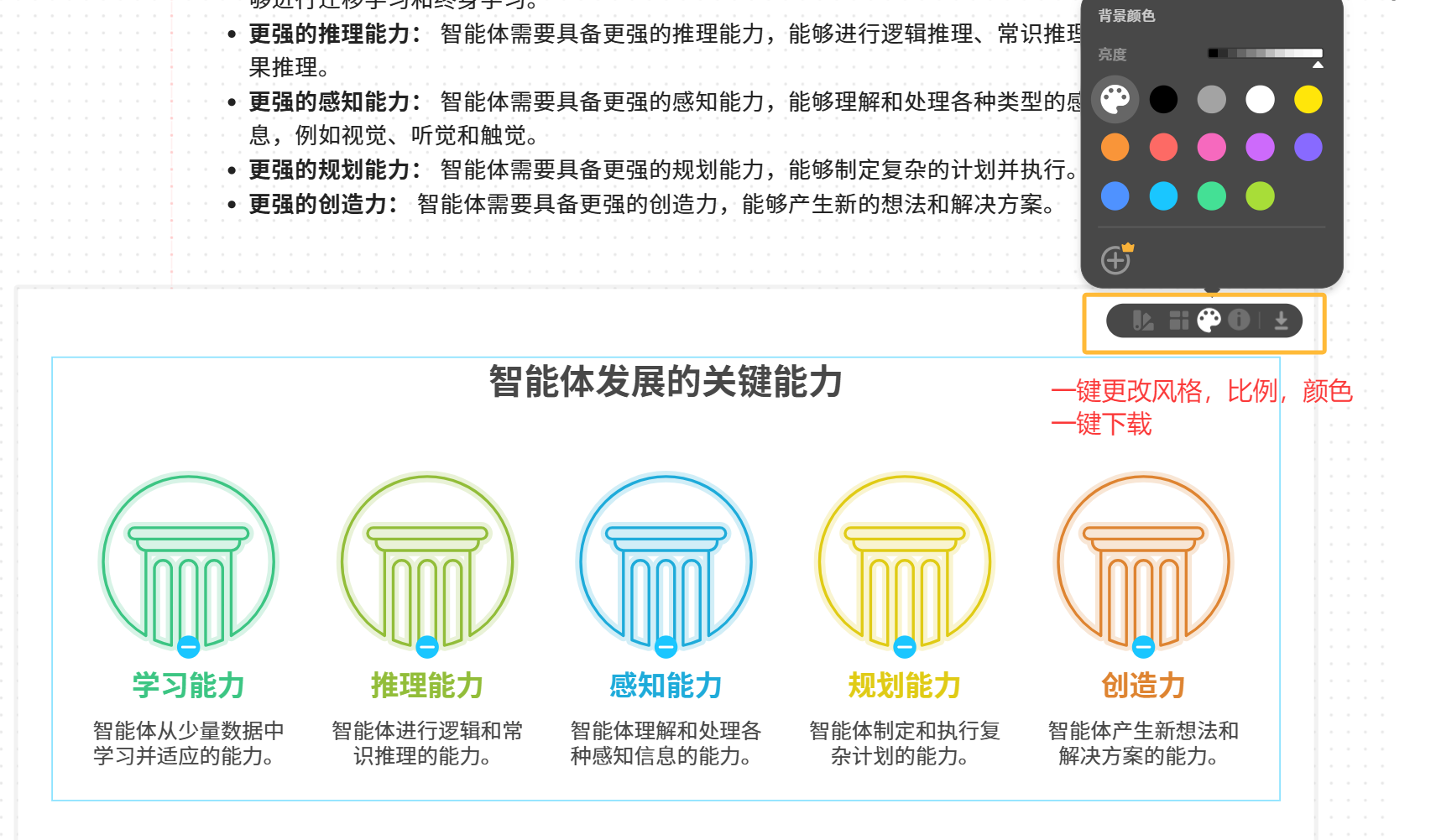1436x840 pixels.
Task: Select the title 智能体发展的关键能力
Action: (x=666, y=382)
